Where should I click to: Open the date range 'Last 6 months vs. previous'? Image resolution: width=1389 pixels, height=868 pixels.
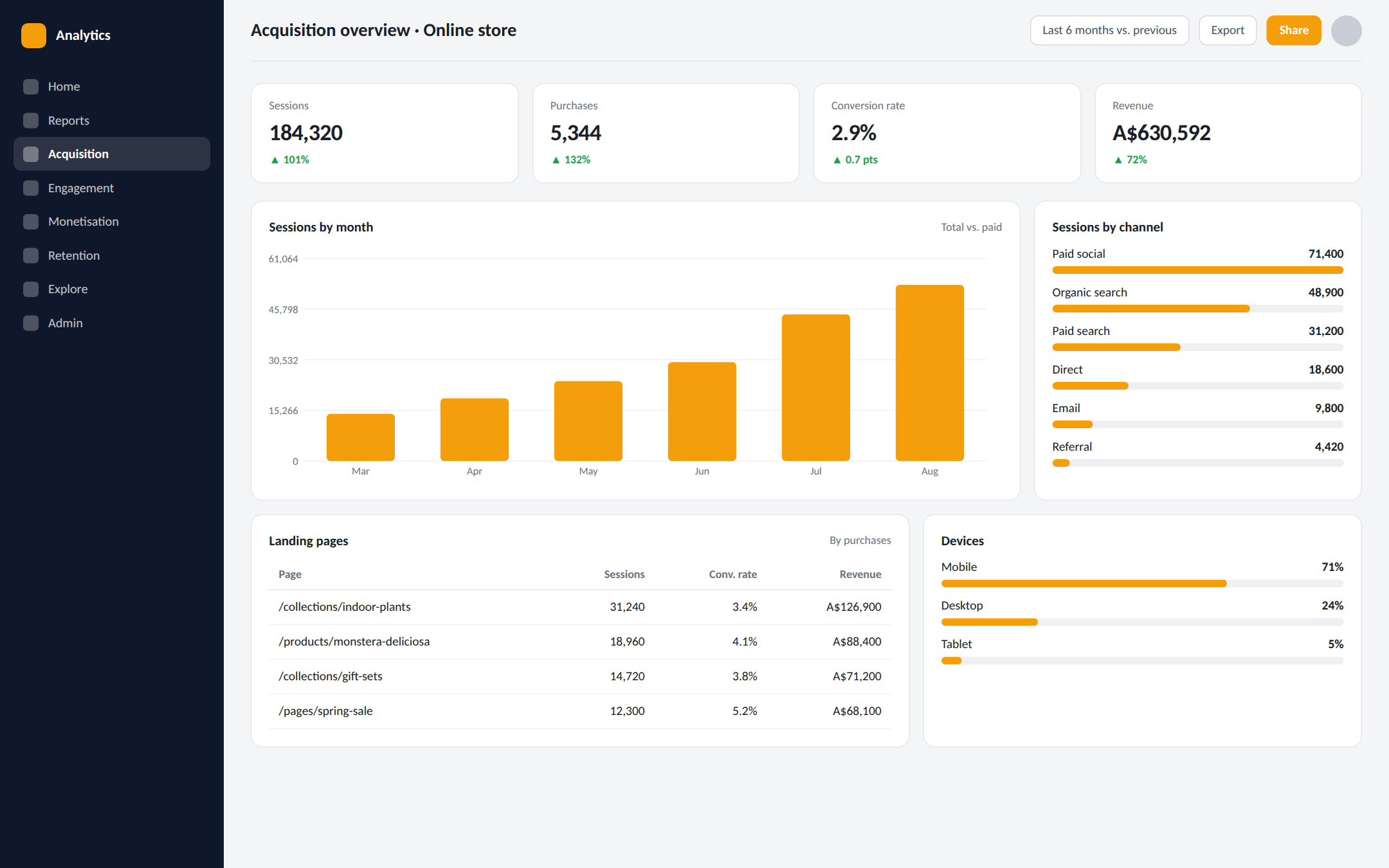tap(1109, 30)
